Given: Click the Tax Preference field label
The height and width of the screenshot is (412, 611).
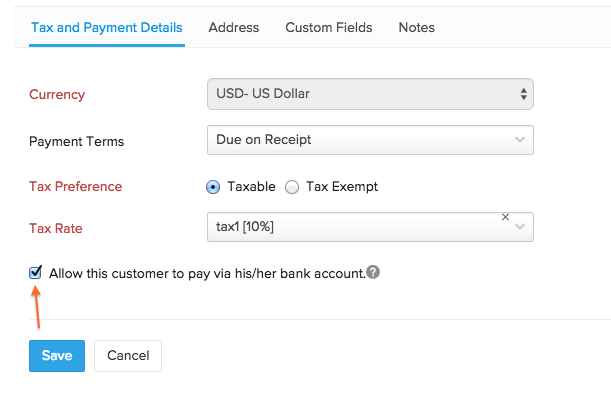Looking at the screenshot, I should (76, 186).
